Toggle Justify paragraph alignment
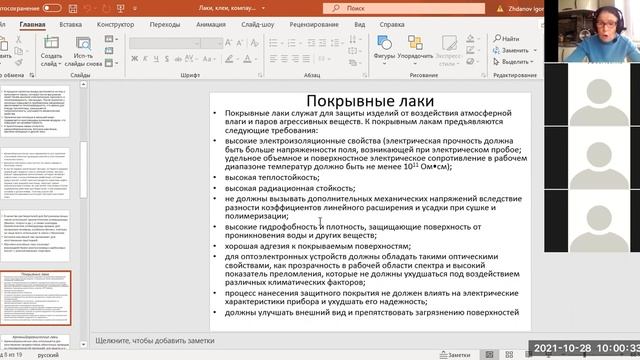640x360 pixels. [307, 59]
